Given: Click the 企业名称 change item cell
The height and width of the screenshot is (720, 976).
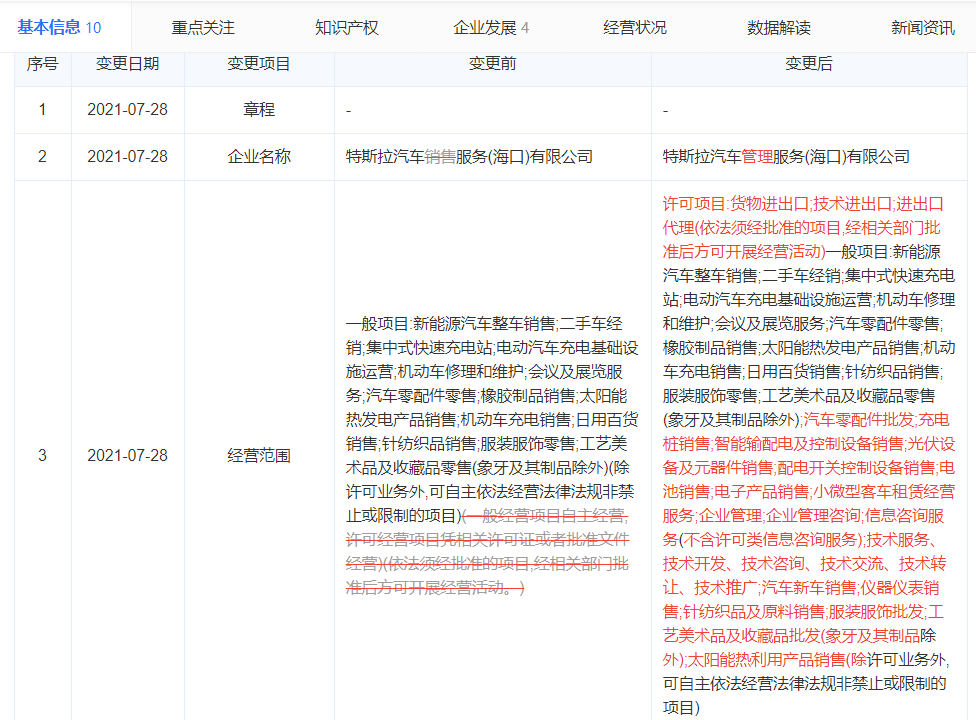Looking at the screenshot, I should 259,156.
